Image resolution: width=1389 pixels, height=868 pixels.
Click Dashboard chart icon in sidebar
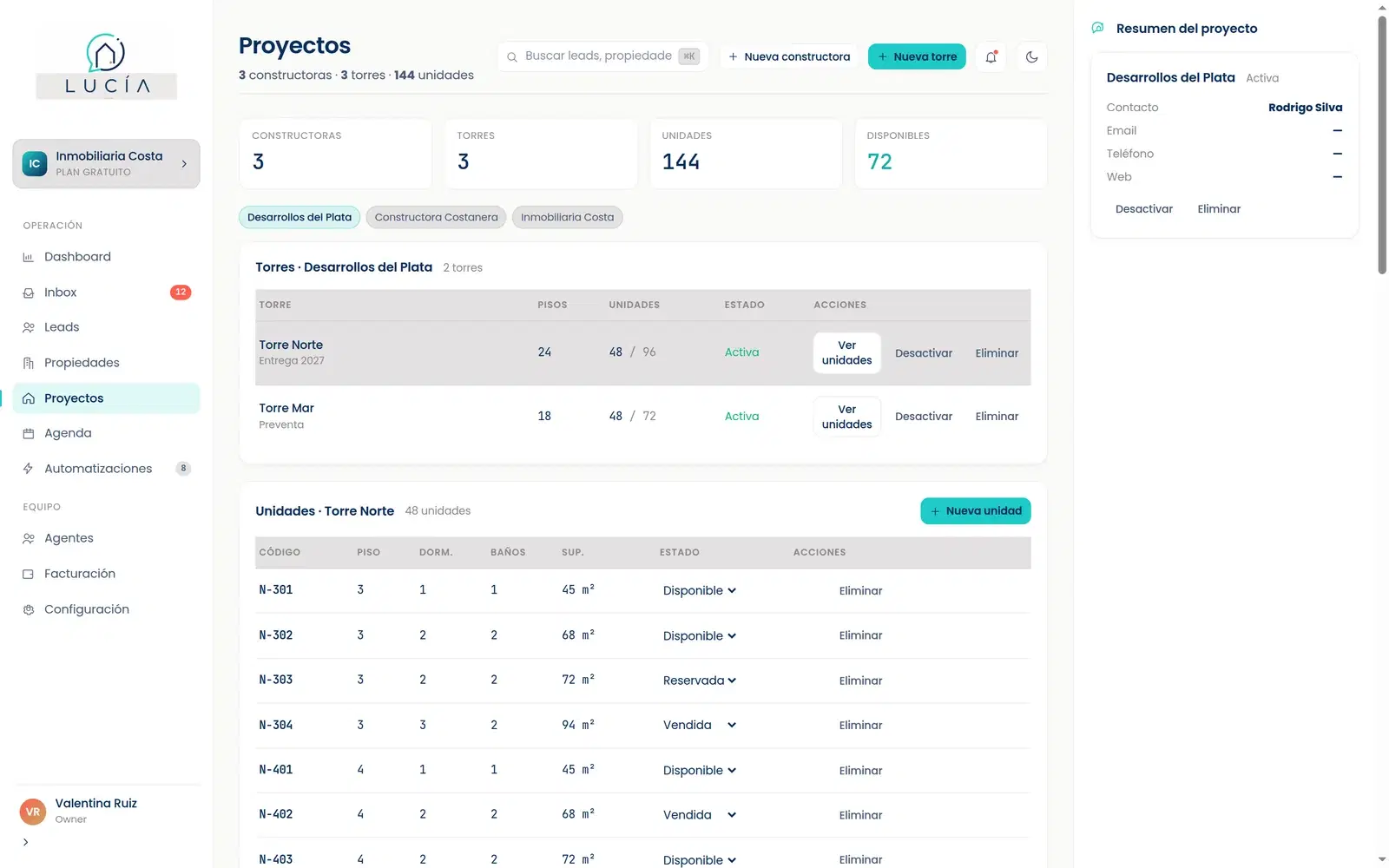coord(29,257)
